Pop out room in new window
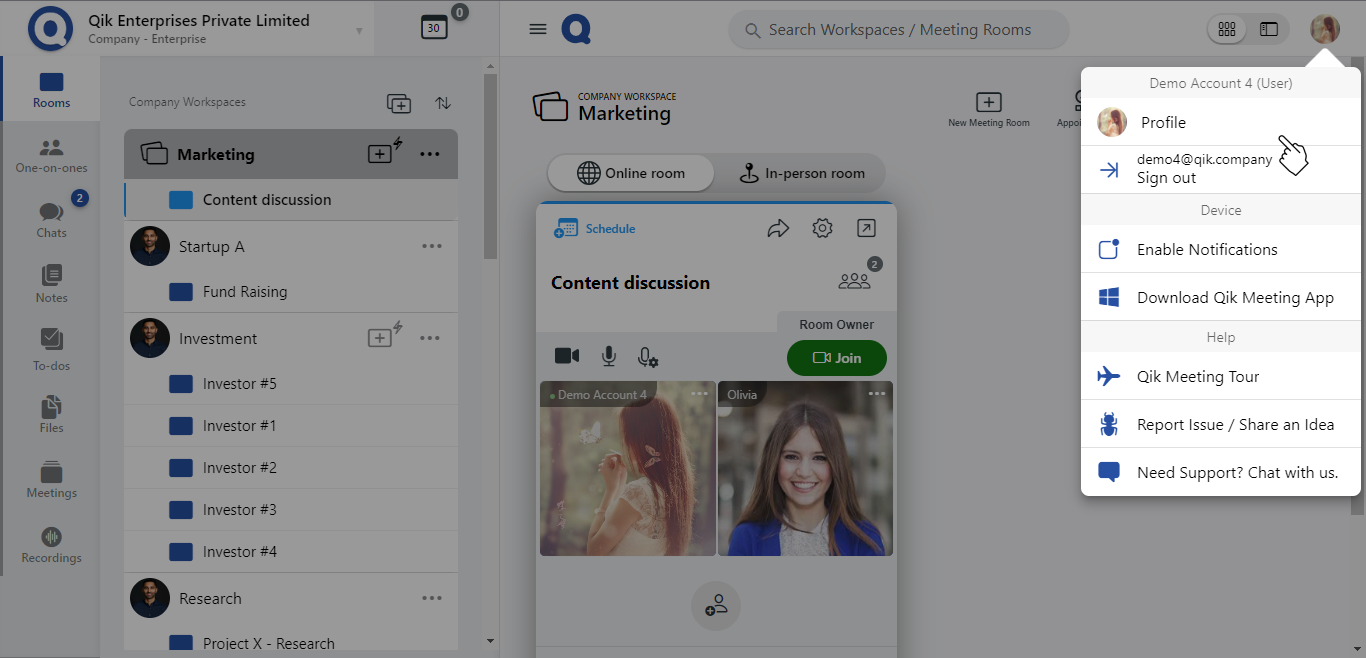The image size is (1366, 658). coord(866,228)
